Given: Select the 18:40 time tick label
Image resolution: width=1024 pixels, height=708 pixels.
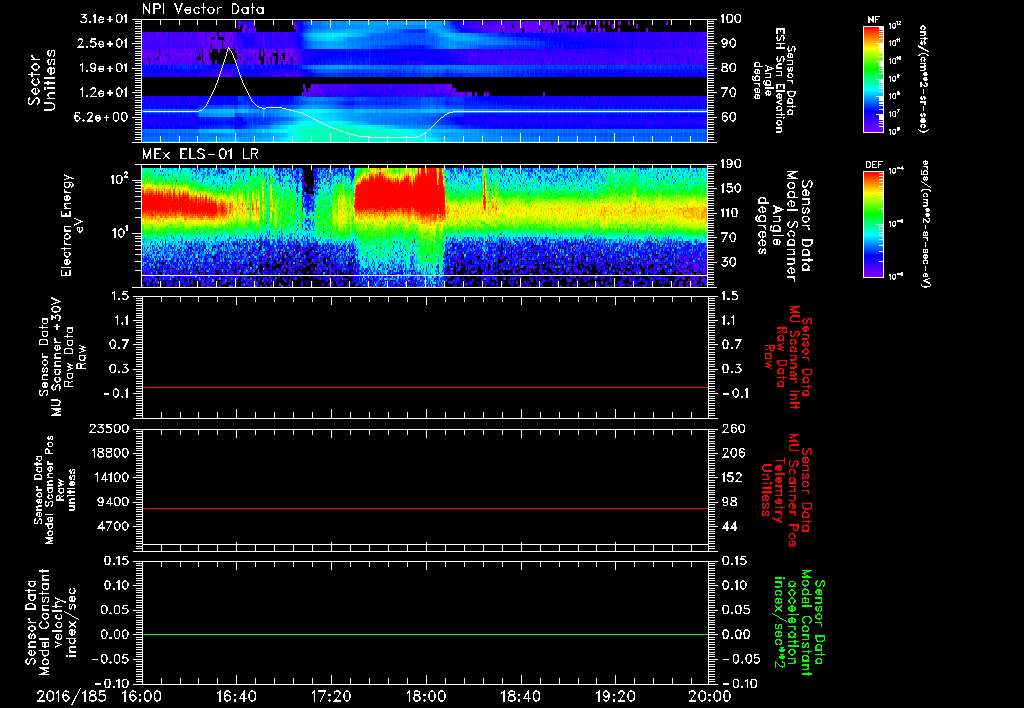Looking at the screenshot, I should pyautogui.click(x=520, y=696).
